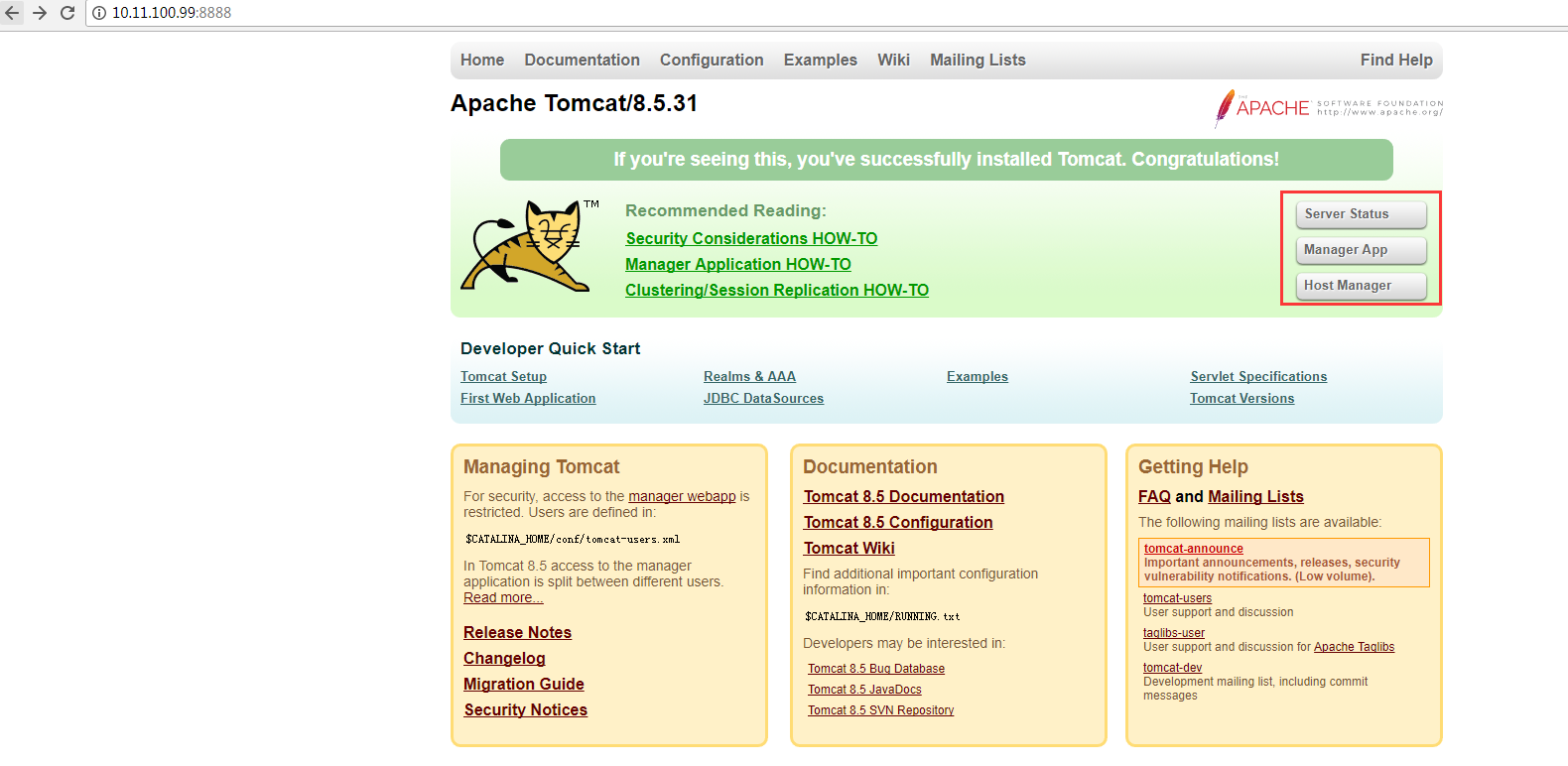
Task: Open Examples in the top navigation bar
Action: tap(821, 60)
